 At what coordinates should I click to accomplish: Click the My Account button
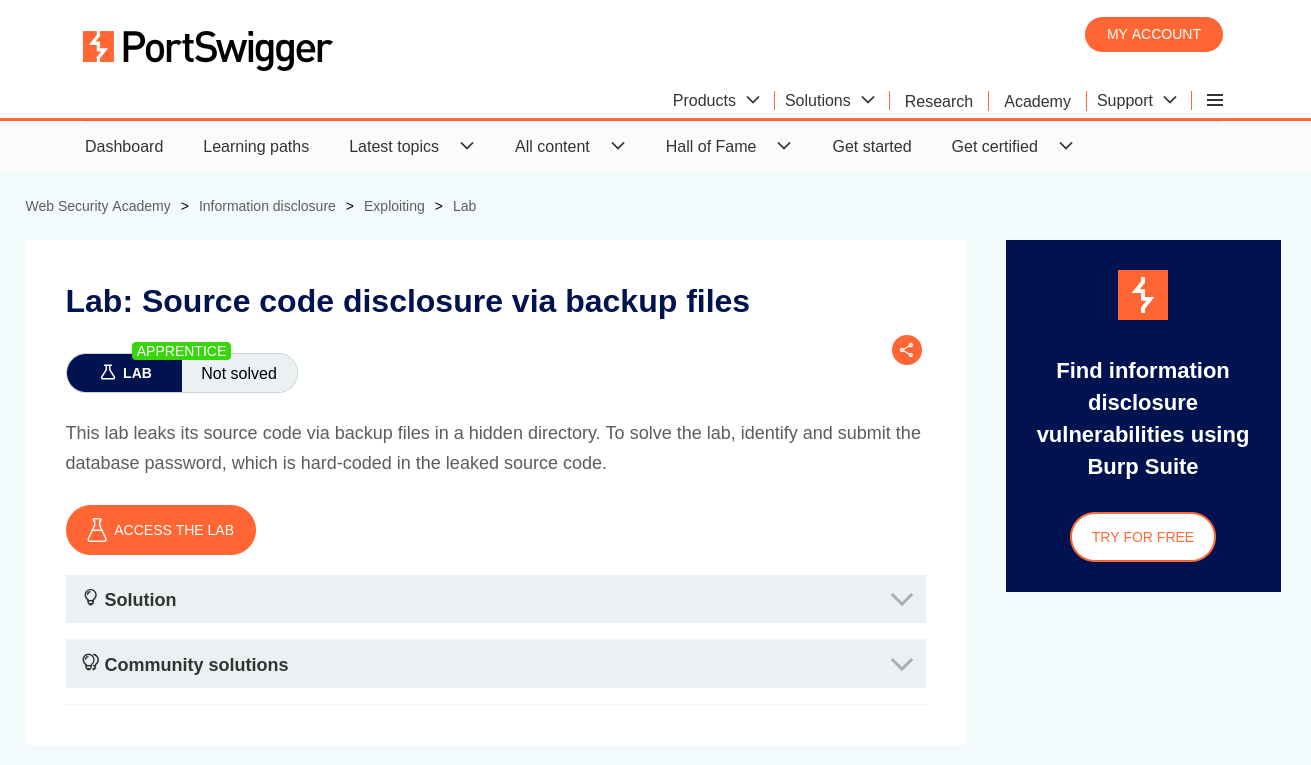coord(1154,34)
